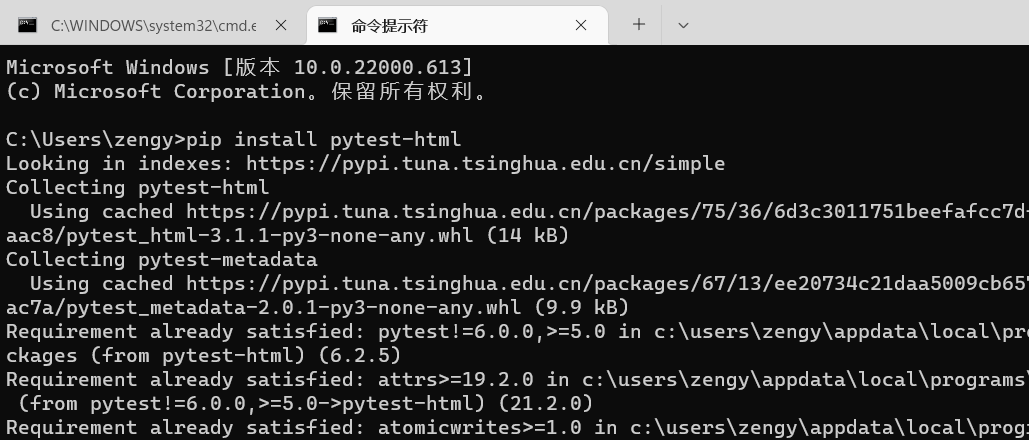Screen dimensions: 1029x440
Task: Open the pypi.tuna.tsinghua.edu.cn/simple index link
Action: click(x=486, y=164)
